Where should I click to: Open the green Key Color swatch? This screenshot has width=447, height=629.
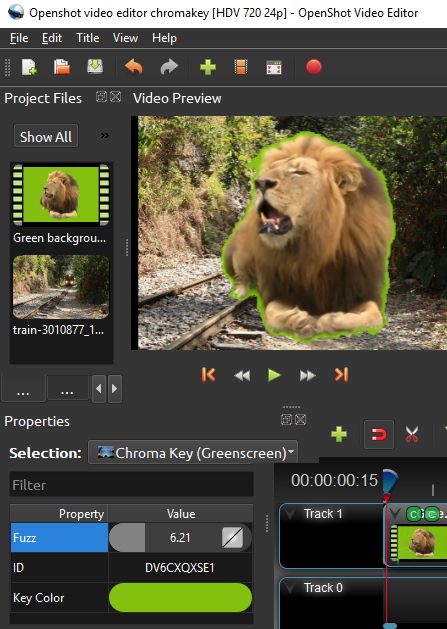(181, 597)
